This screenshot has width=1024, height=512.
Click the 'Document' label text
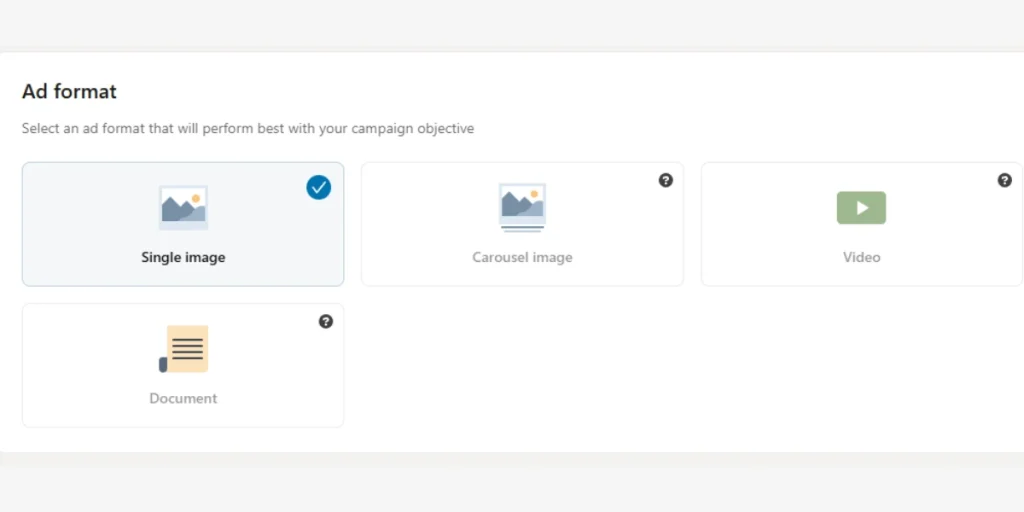point(183,398)
